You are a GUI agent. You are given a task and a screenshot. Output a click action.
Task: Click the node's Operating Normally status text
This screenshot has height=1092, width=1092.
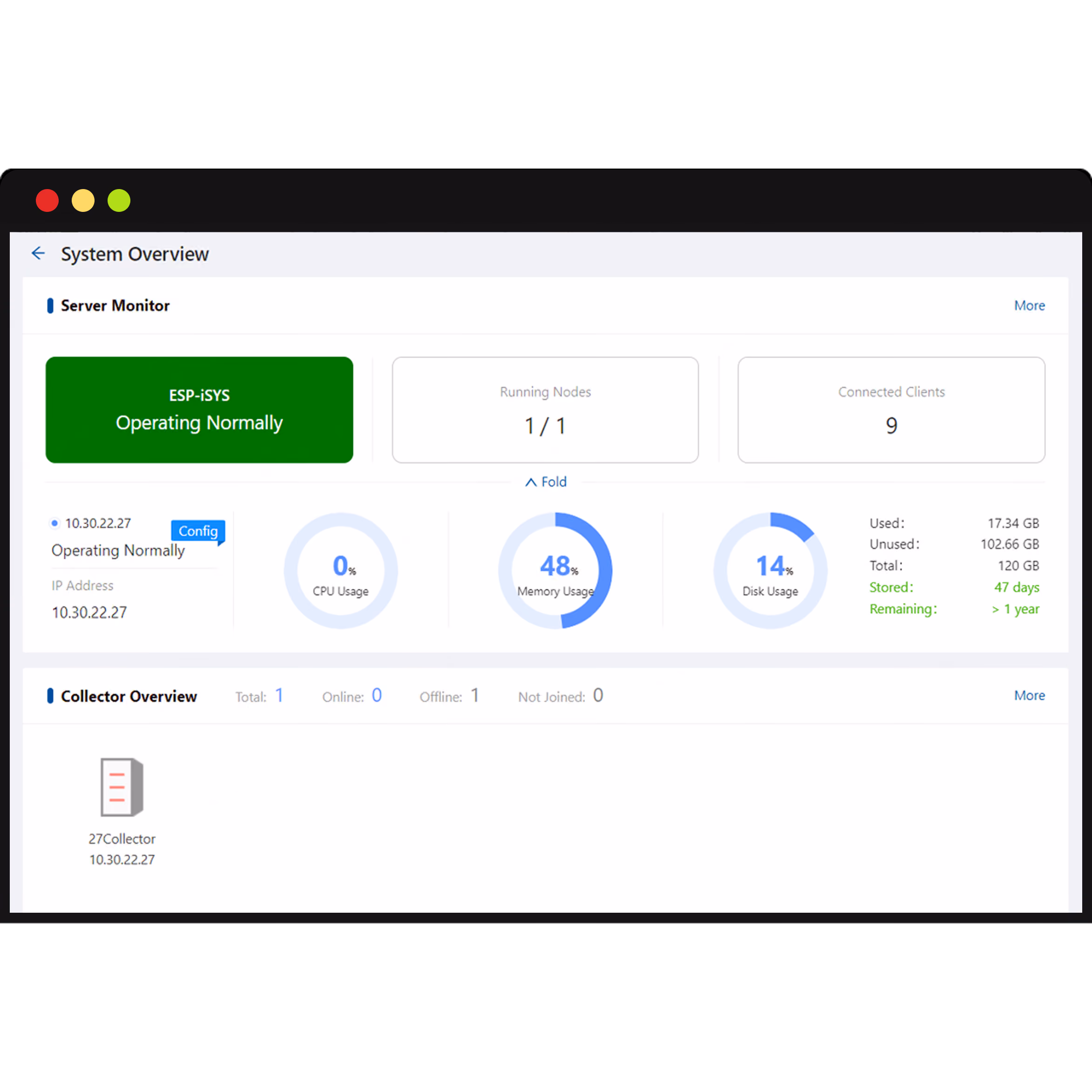coord(118,550)
